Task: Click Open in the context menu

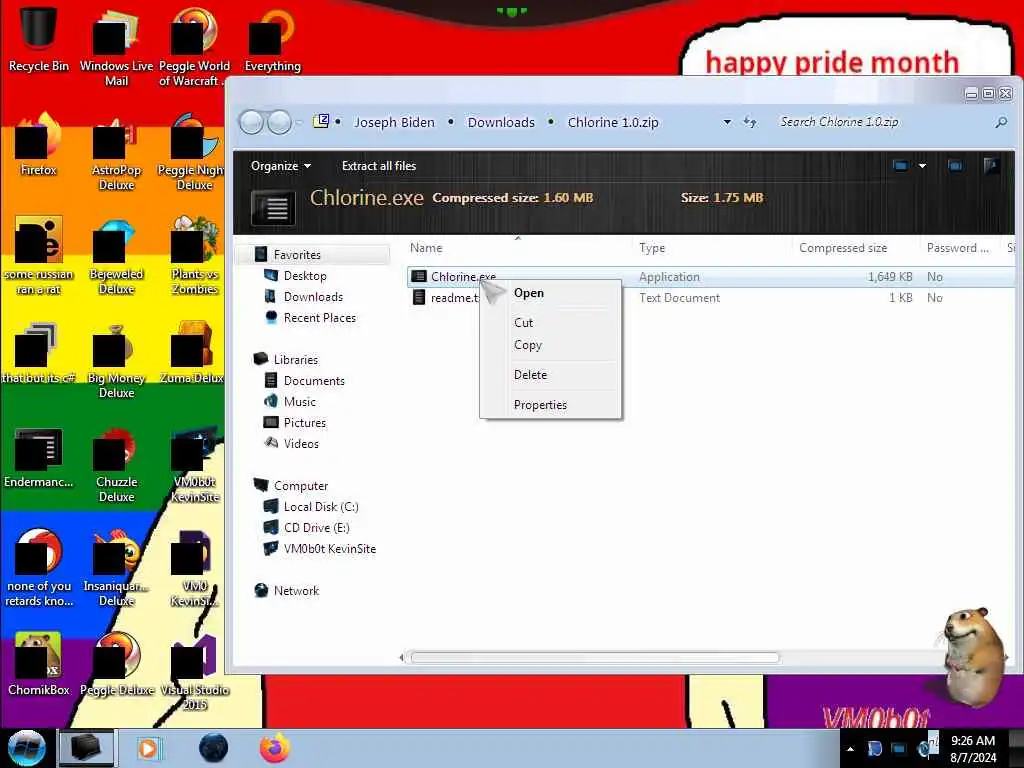Action: point(528,293)
